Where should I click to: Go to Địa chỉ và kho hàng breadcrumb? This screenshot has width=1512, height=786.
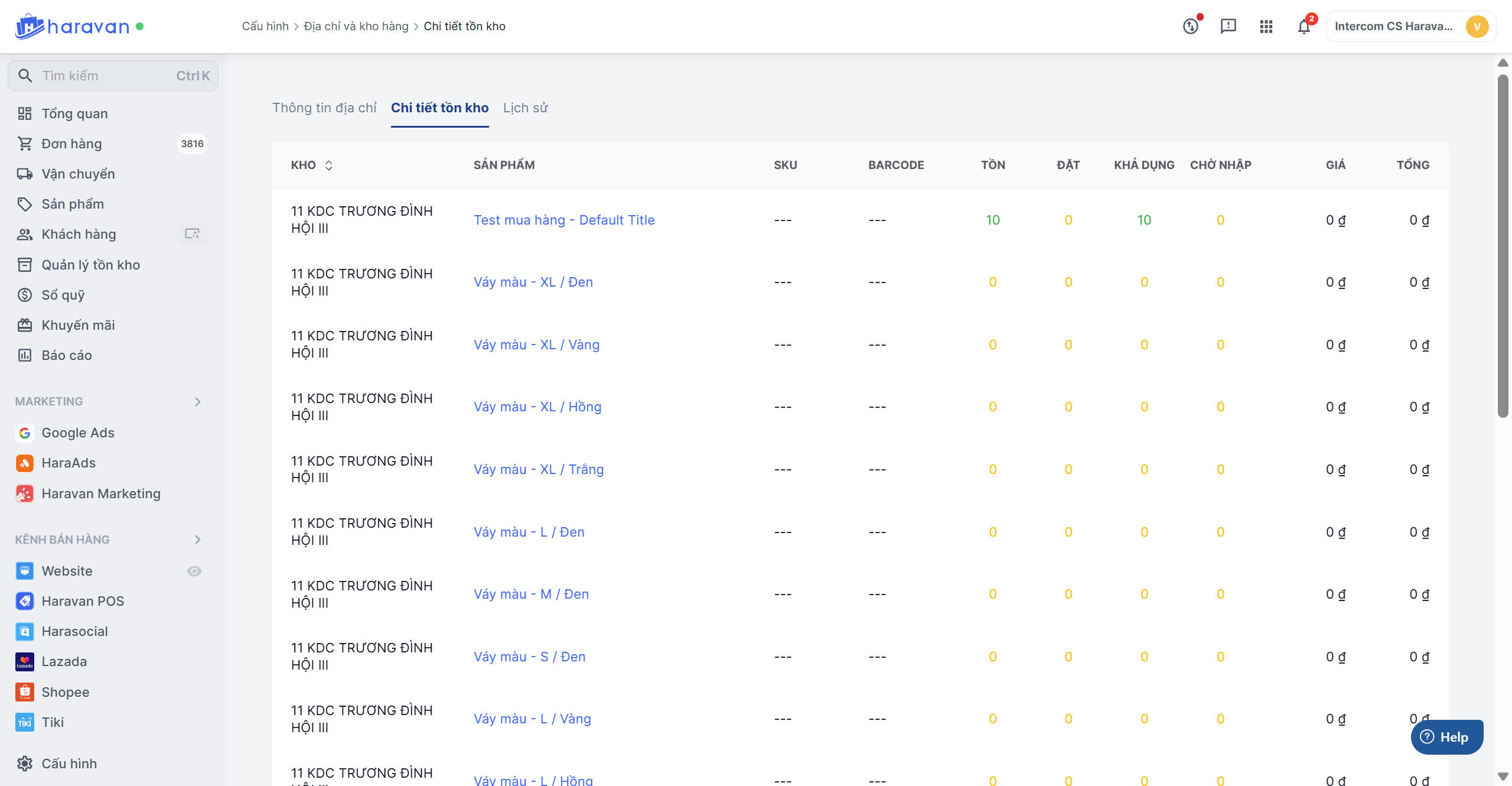pos(356,27)
